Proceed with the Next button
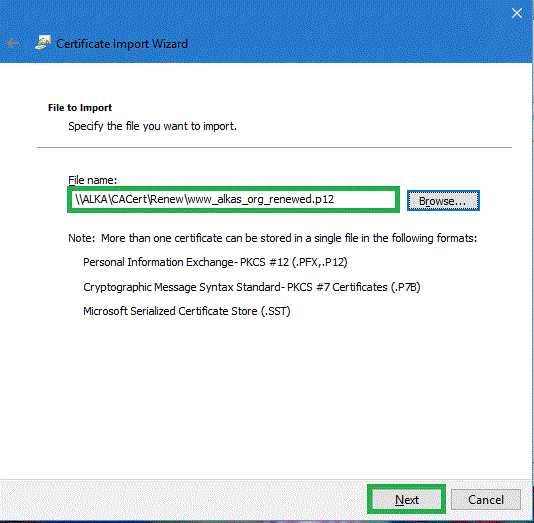Viewport: 534px width, 523px height. tap(406, 499)
